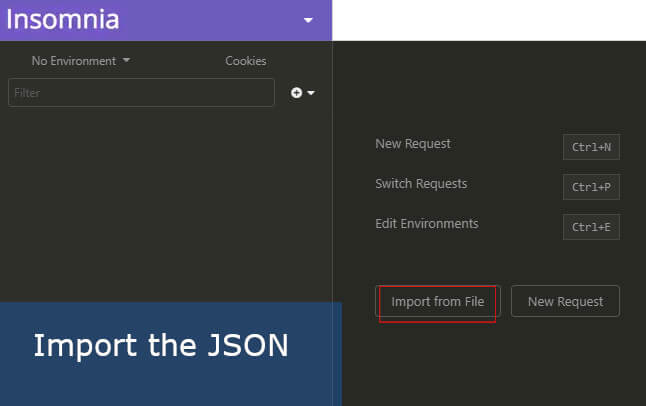
Task: Focus the Filter input field
Action: pos(140,93)
